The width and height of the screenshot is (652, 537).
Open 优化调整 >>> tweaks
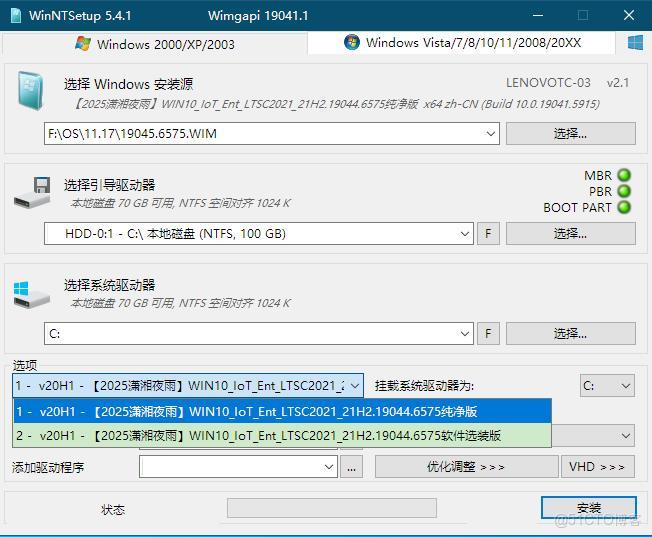tap(466, 467)
